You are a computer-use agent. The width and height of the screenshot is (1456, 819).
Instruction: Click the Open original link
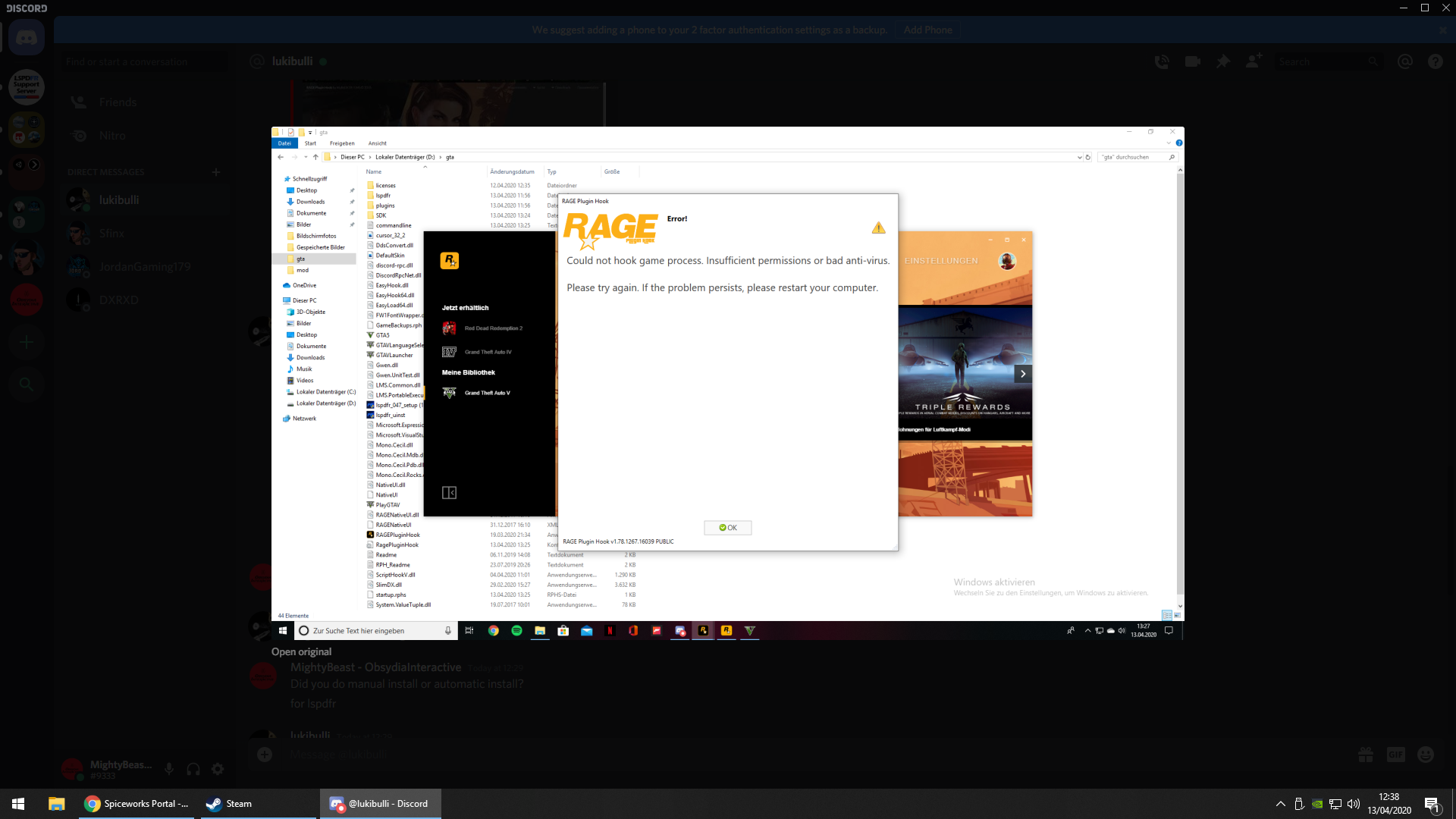(x=301, y=651)
